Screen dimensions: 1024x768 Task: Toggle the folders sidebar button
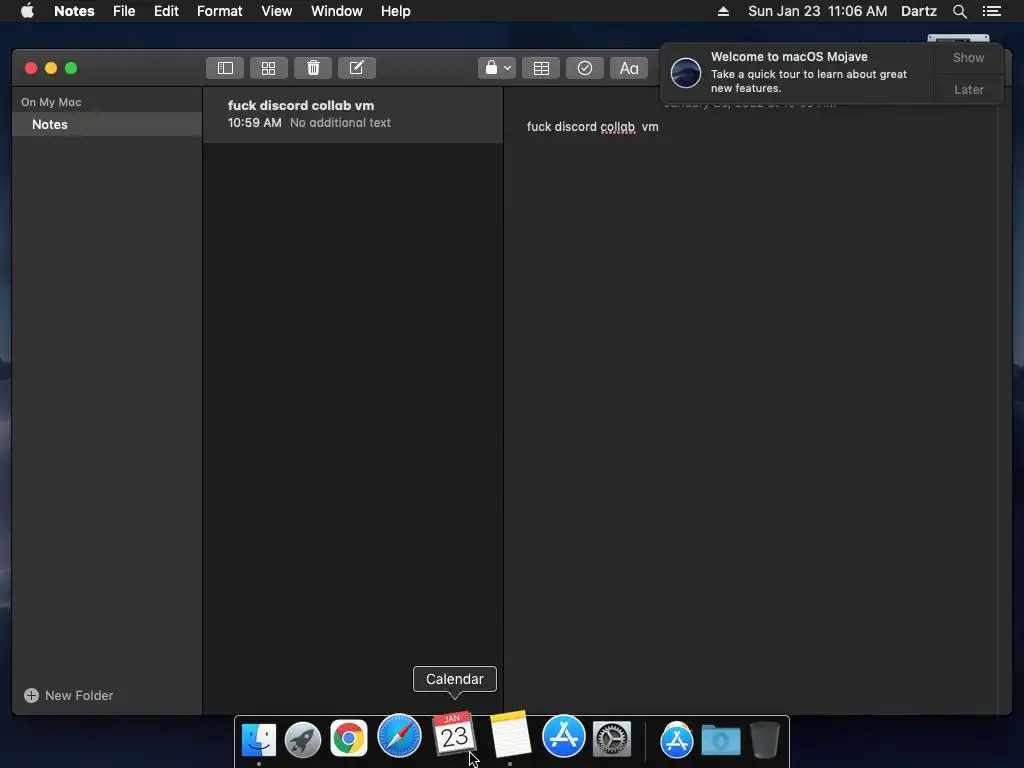click(x=225, y=68)
